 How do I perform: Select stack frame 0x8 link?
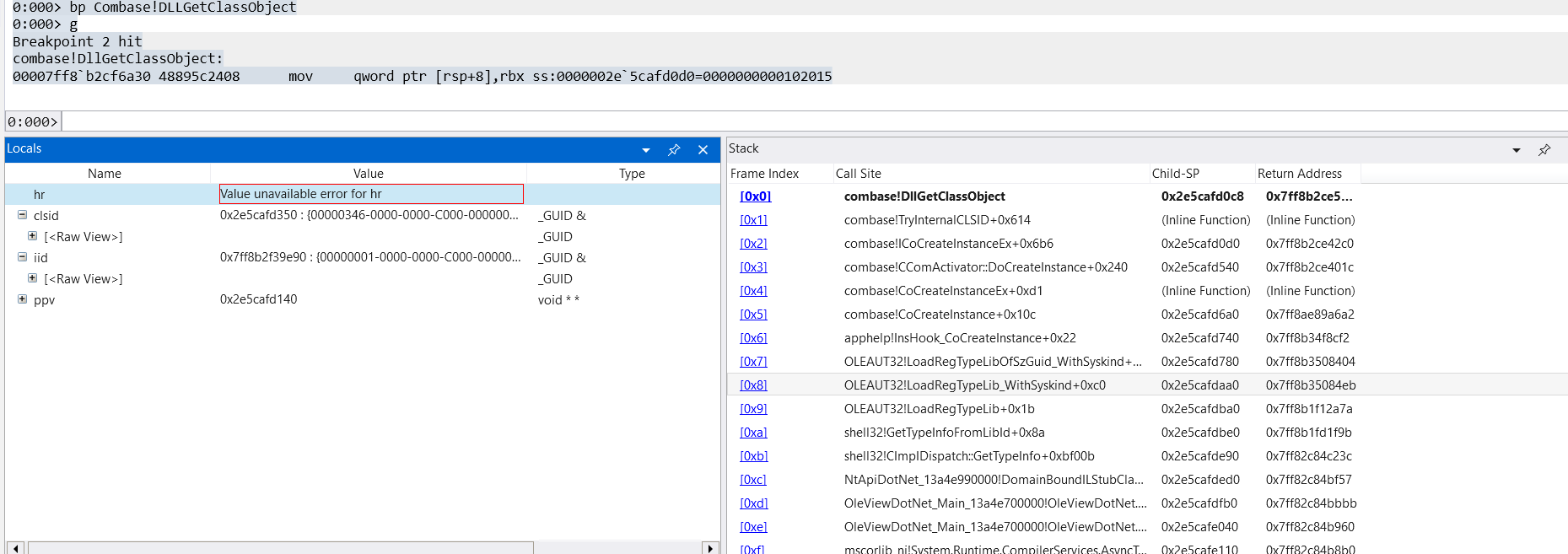tap(753, 385)
